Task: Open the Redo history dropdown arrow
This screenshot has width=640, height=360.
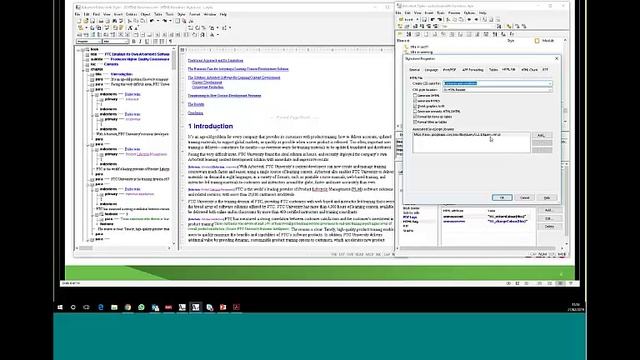Action: pyautogui.click(x=171, y=21)
